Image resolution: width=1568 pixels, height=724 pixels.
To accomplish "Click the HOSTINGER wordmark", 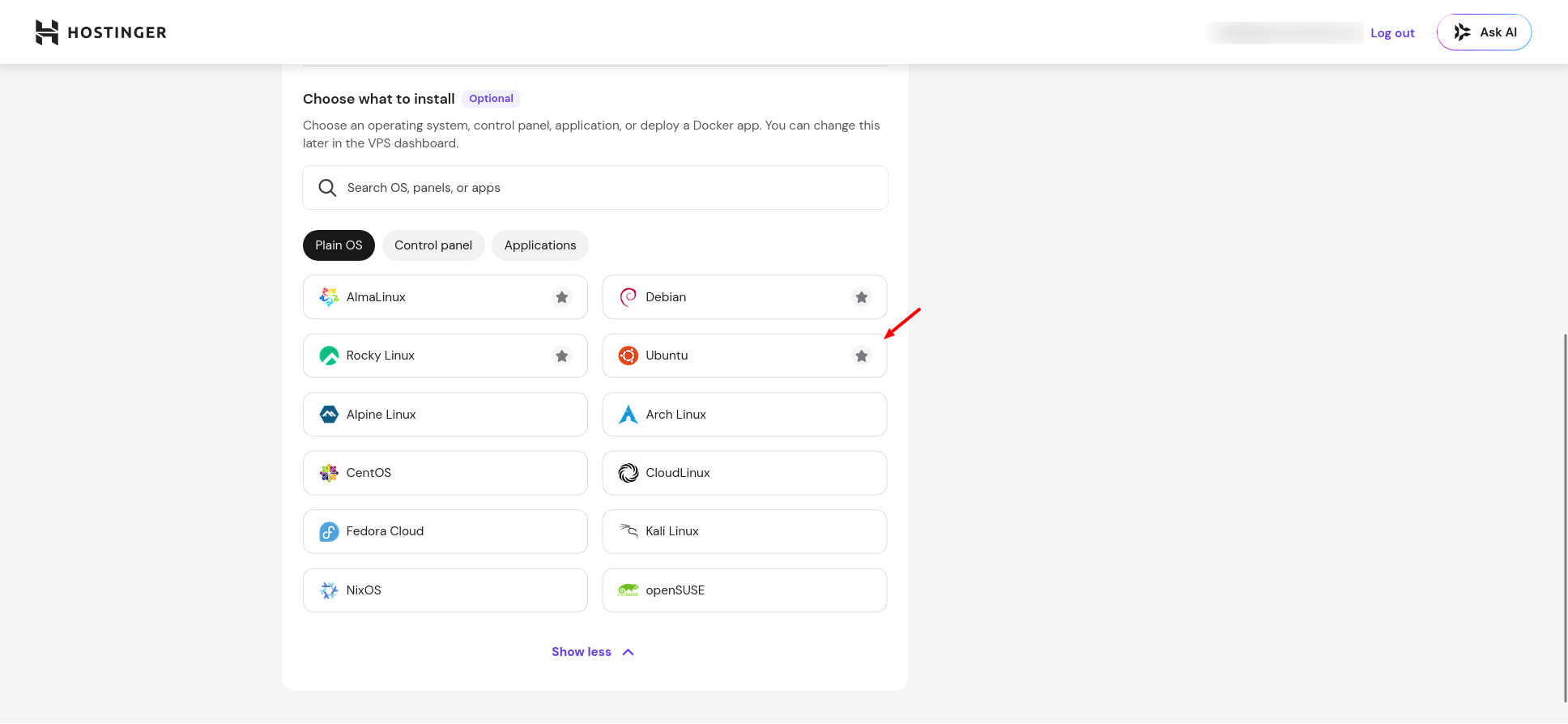I will pyautogui.click(x=117, y=32).
